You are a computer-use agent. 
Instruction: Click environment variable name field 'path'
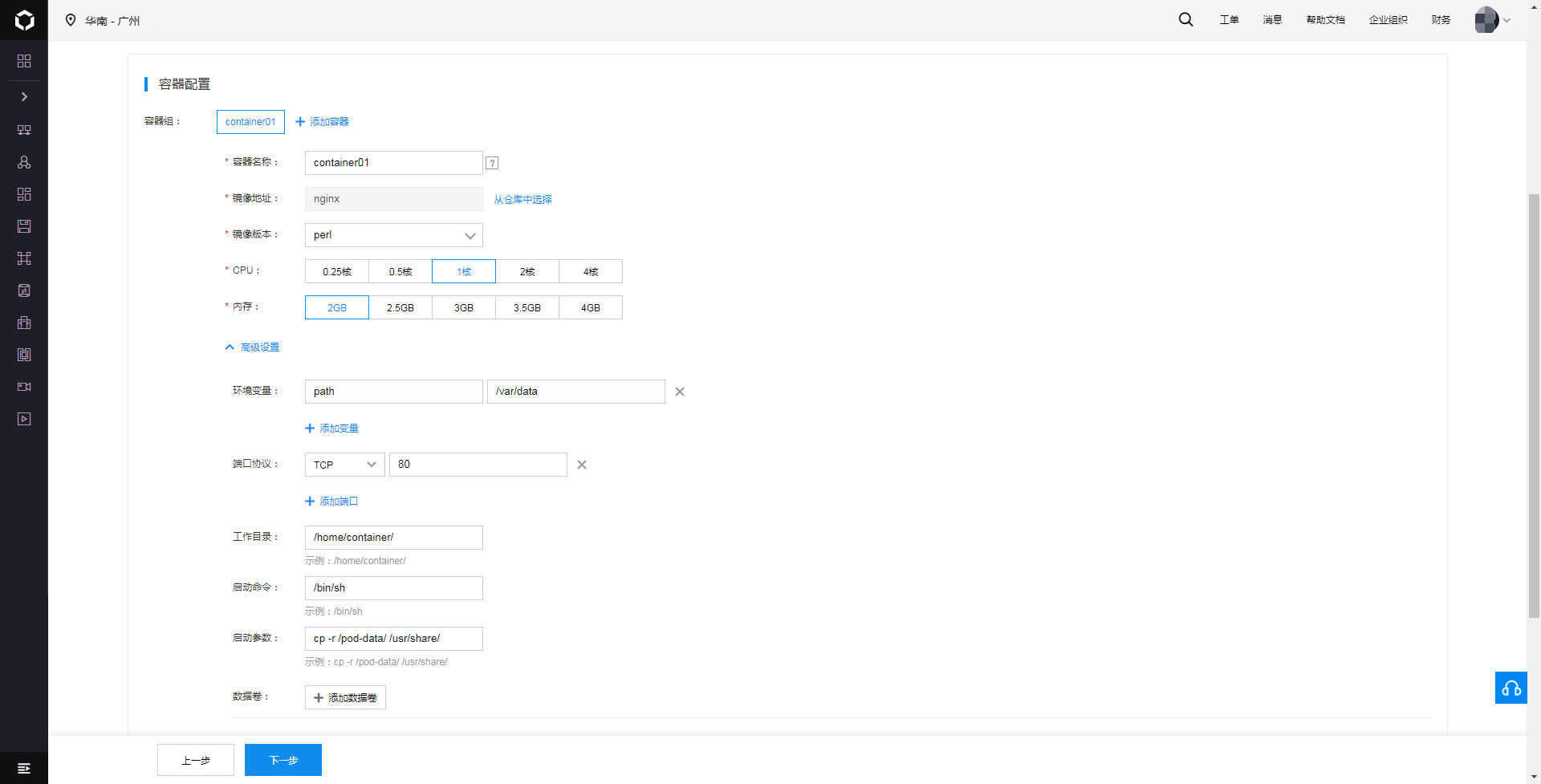coord(393,392)
